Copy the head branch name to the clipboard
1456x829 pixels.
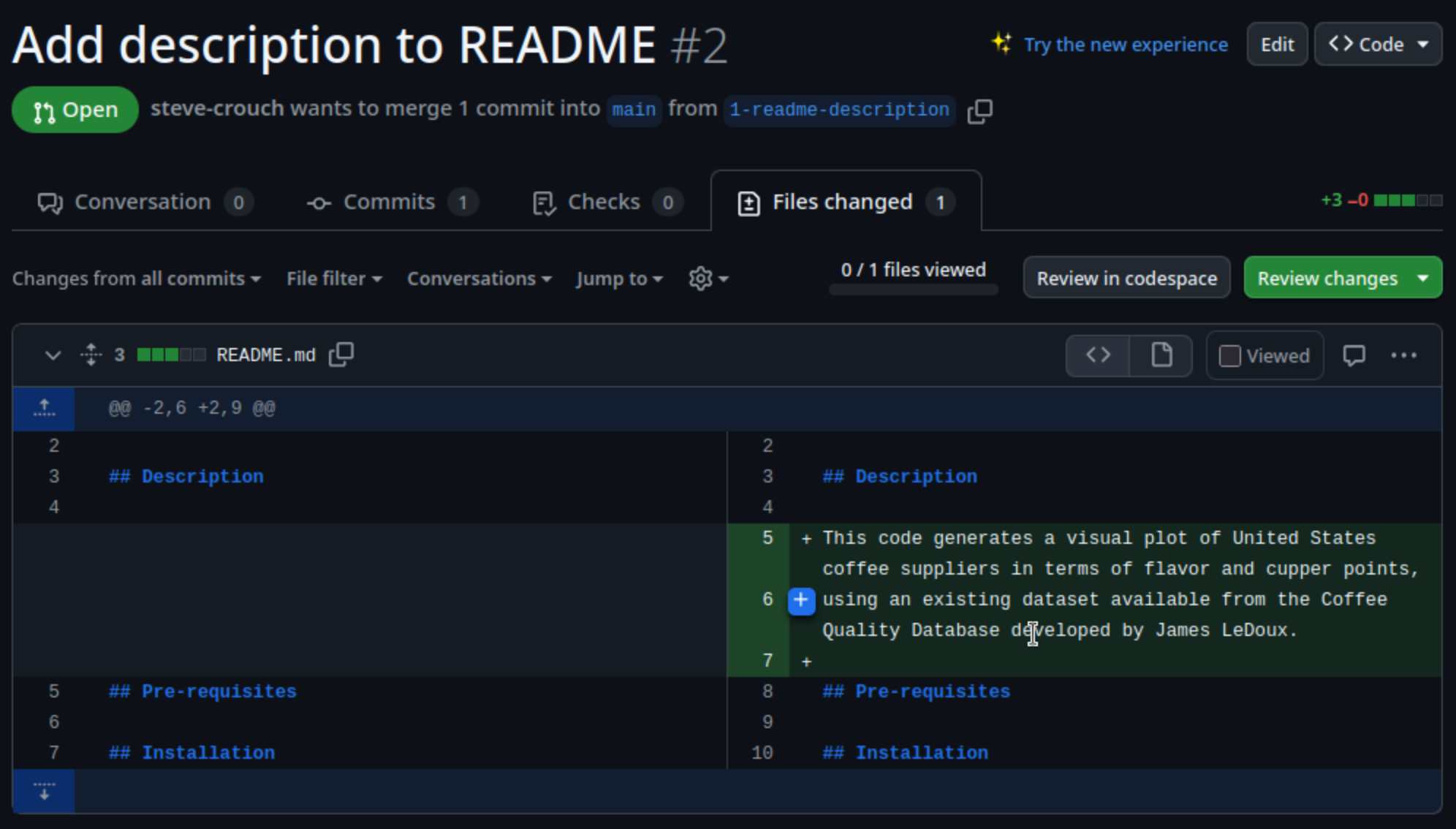point(980,111)
